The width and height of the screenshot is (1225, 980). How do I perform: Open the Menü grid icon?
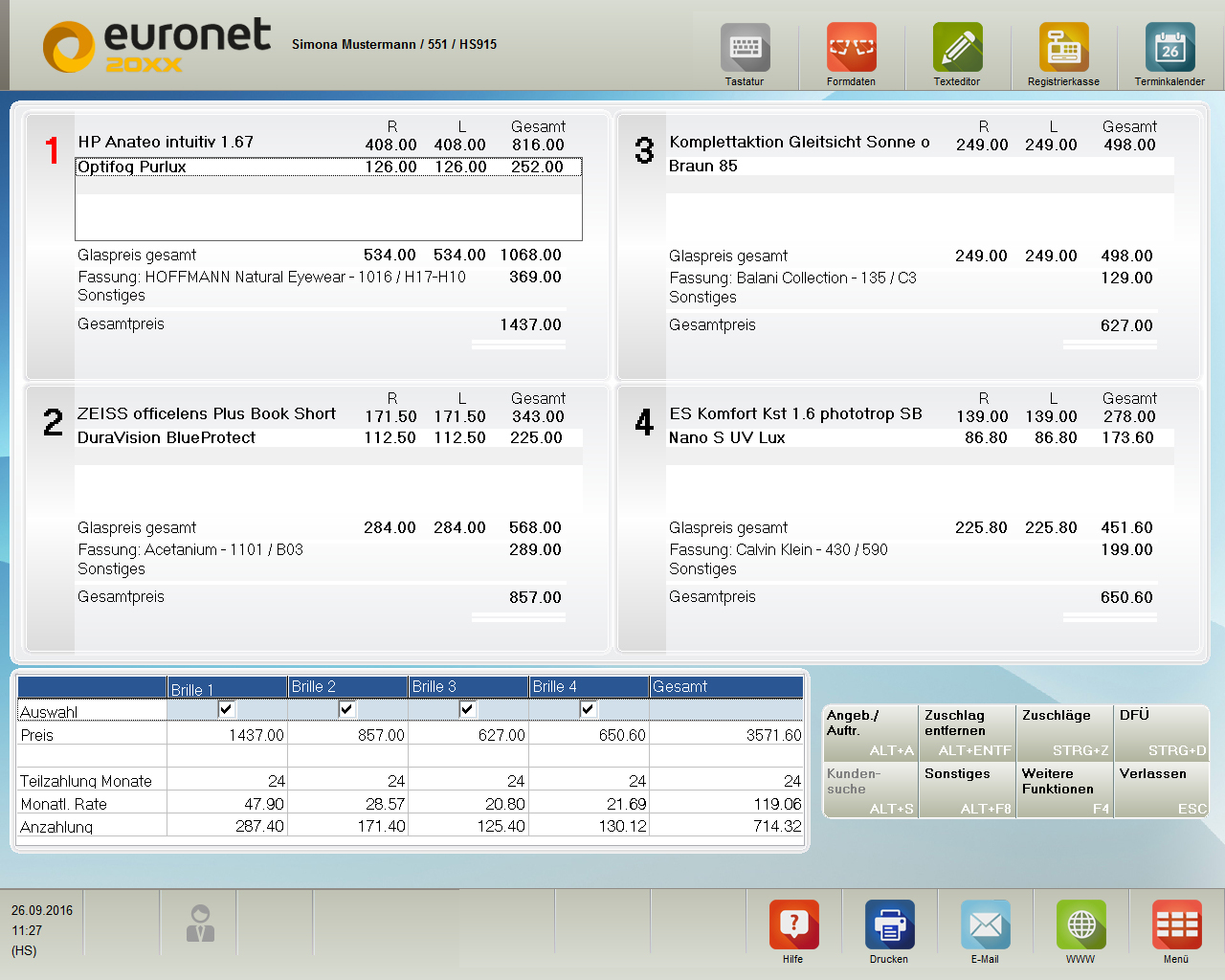[1176, 924]
